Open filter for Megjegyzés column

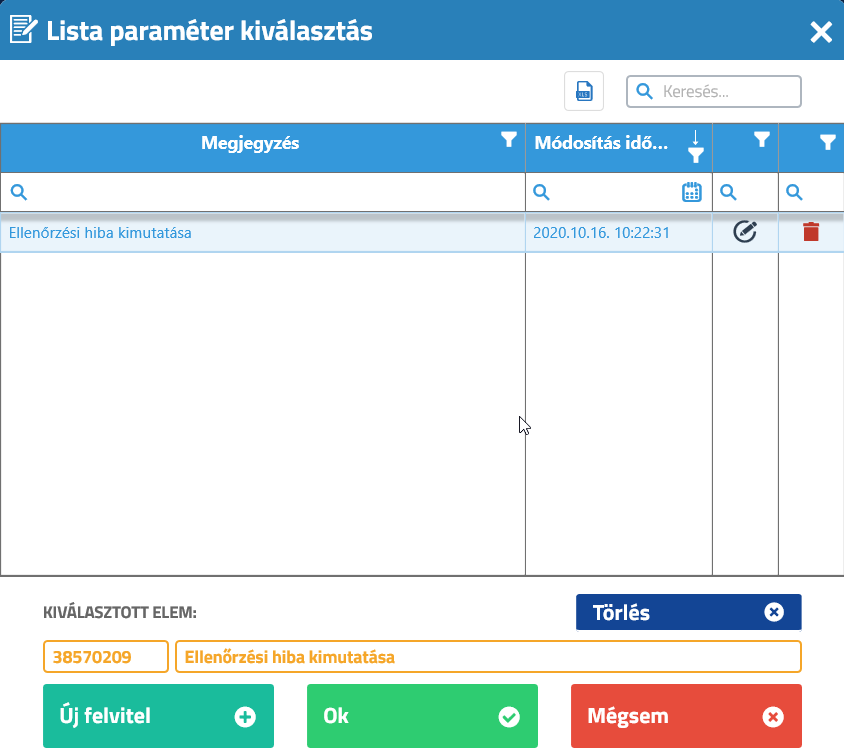(509, 139)
